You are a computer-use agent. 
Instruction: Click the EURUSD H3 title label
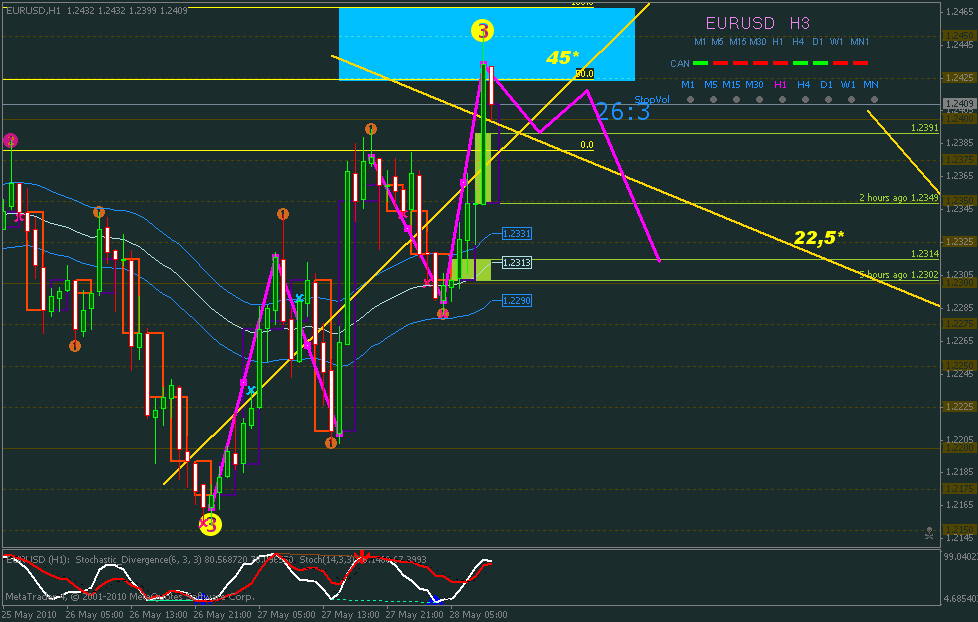click(x=758, y=23)
